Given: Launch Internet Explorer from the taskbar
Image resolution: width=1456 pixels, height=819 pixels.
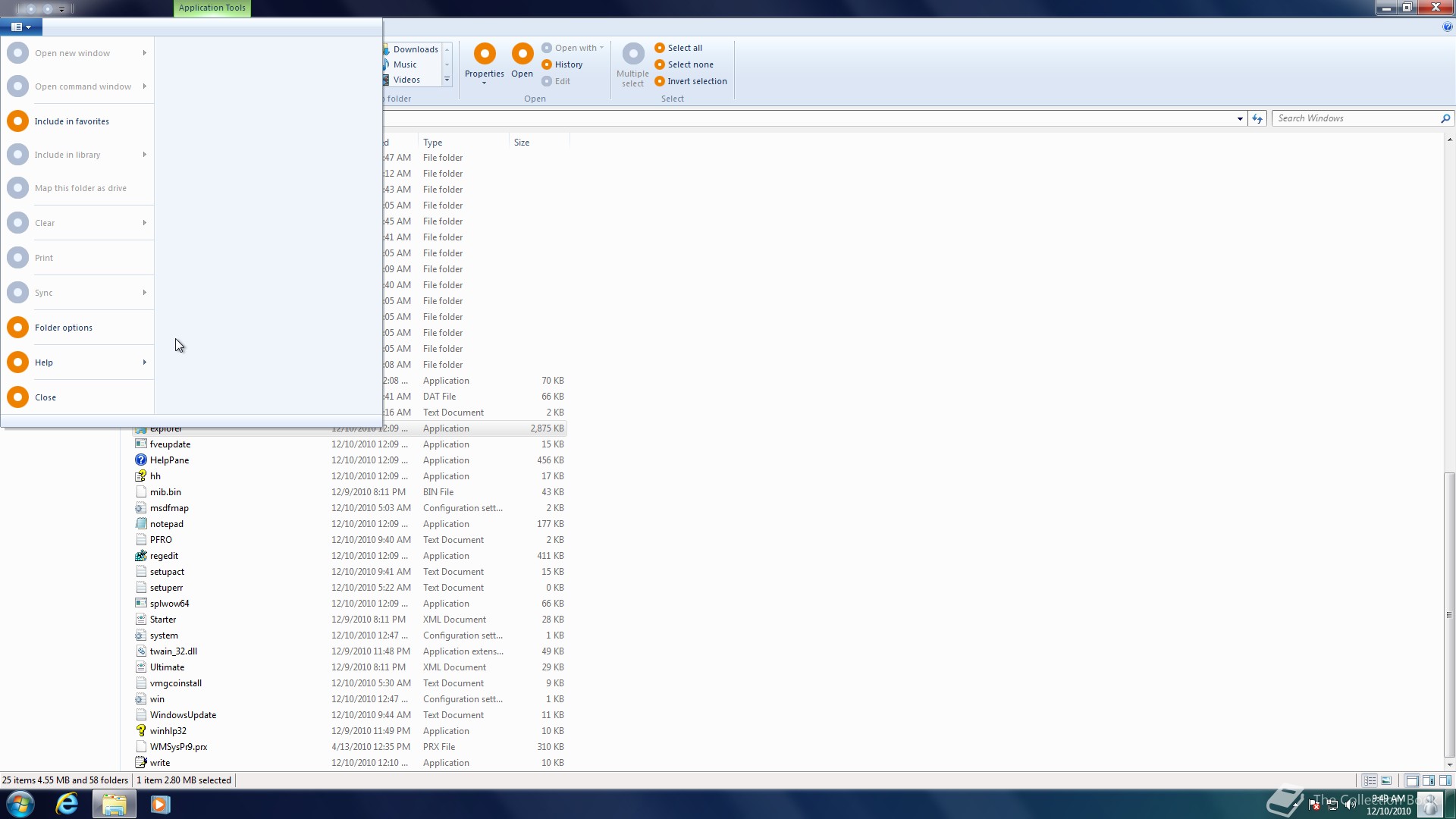Looking at the screenshot, I should 67,804.
